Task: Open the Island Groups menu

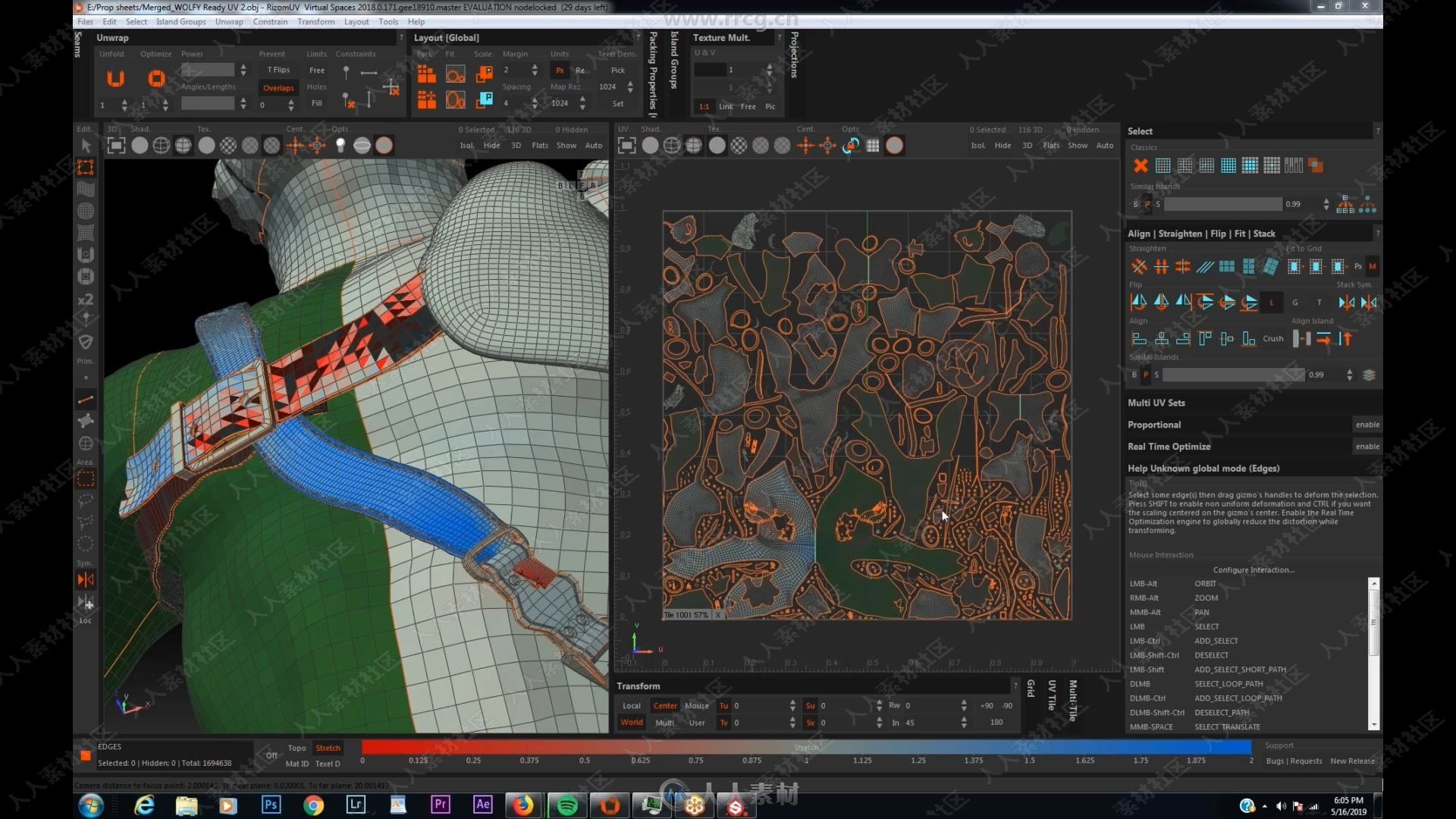Action: (181, 22)
